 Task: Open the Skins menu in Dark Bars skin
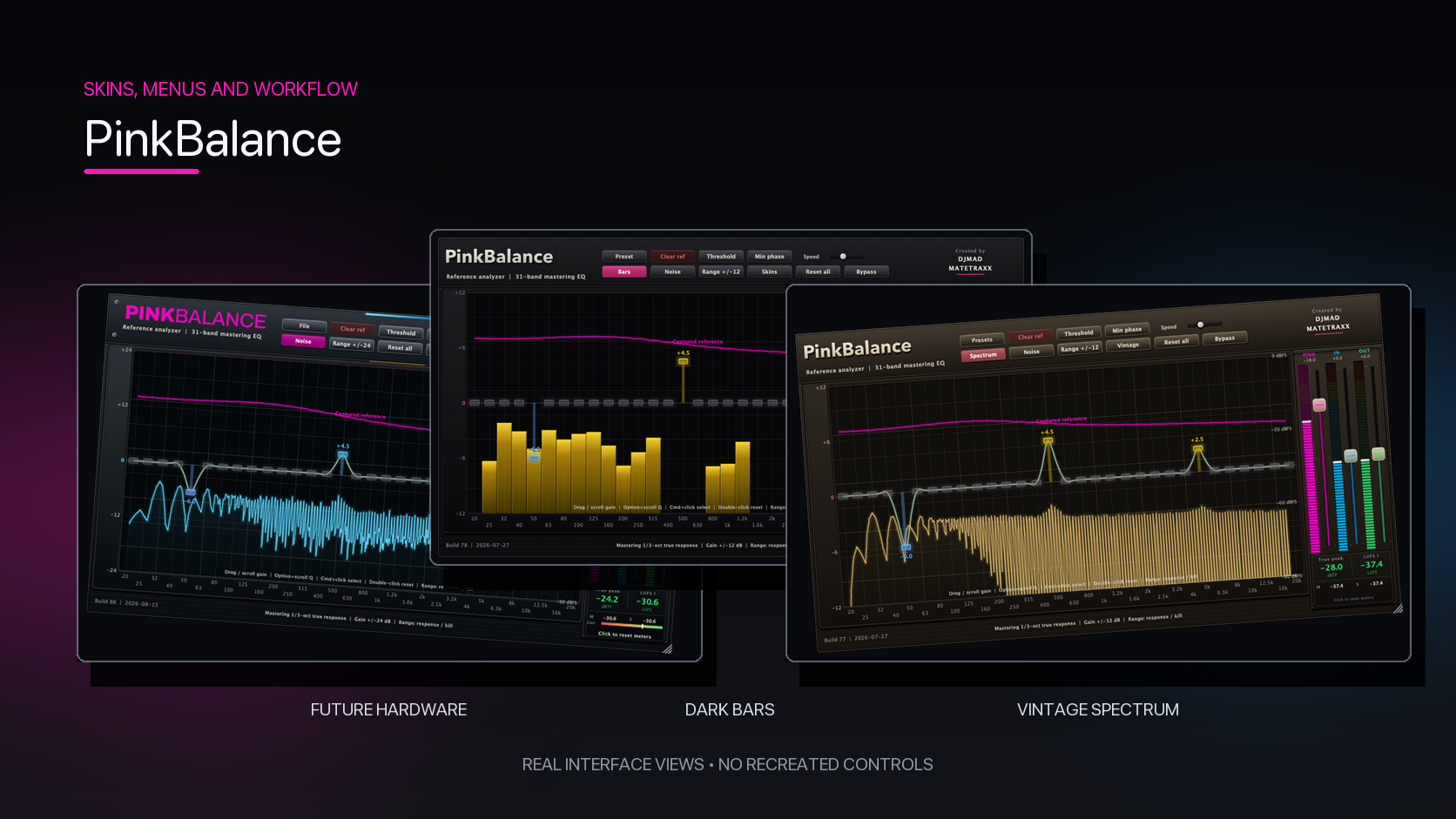tap(770, 272)
